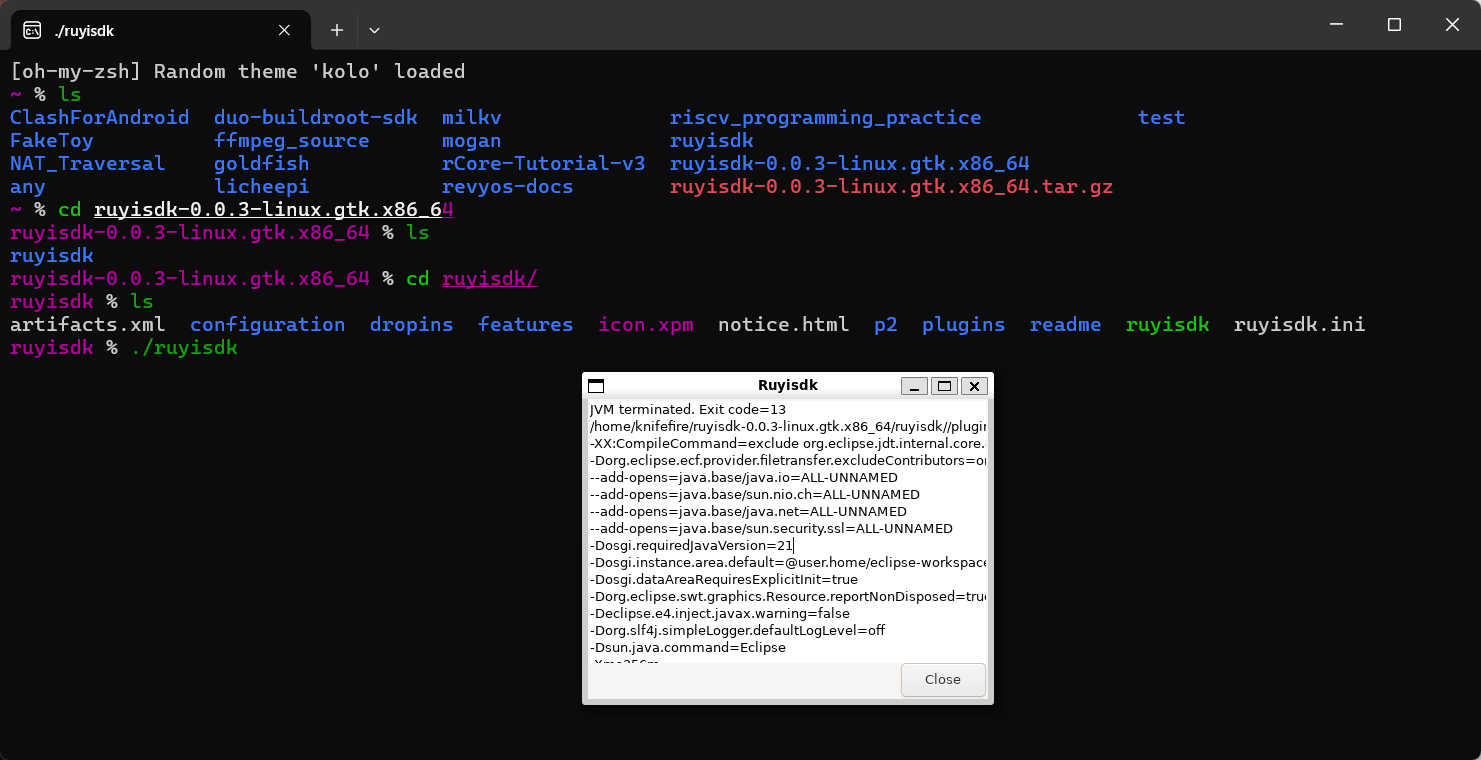1481x760 pixels.
Task: Click the red ruyisdk tar.gz filename in terminal
Action: 891,187
